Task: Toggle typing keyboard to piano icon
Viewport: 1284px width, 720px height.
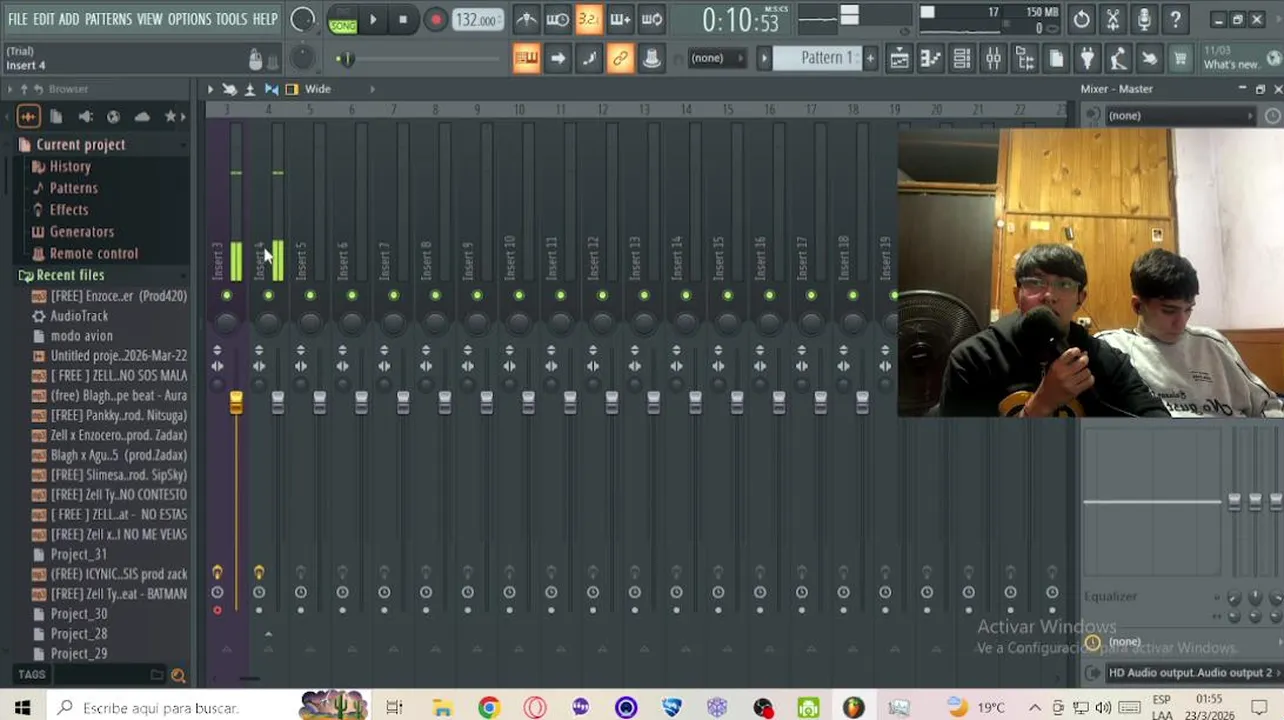Action: coord(526,58)
